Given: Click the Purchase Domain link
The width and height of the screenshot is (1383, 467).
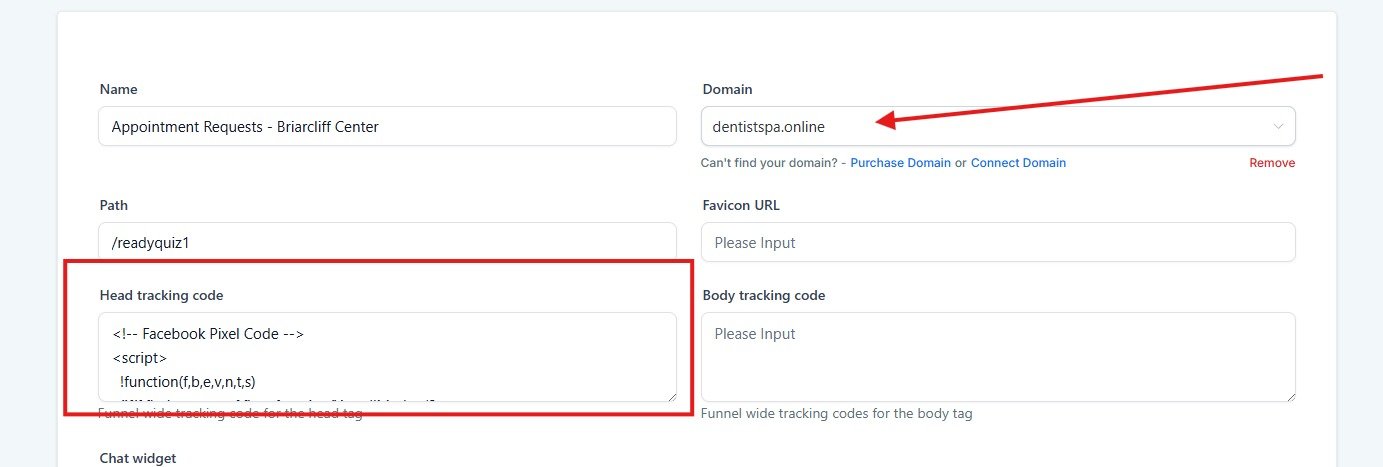Looking at the screenshot, I should (x=900, y=163).
